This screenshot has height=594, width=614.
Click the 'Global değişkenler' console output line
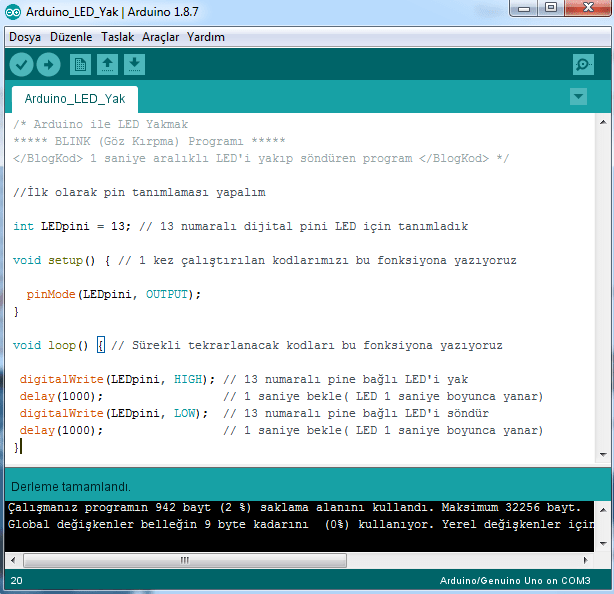point(301,524)
